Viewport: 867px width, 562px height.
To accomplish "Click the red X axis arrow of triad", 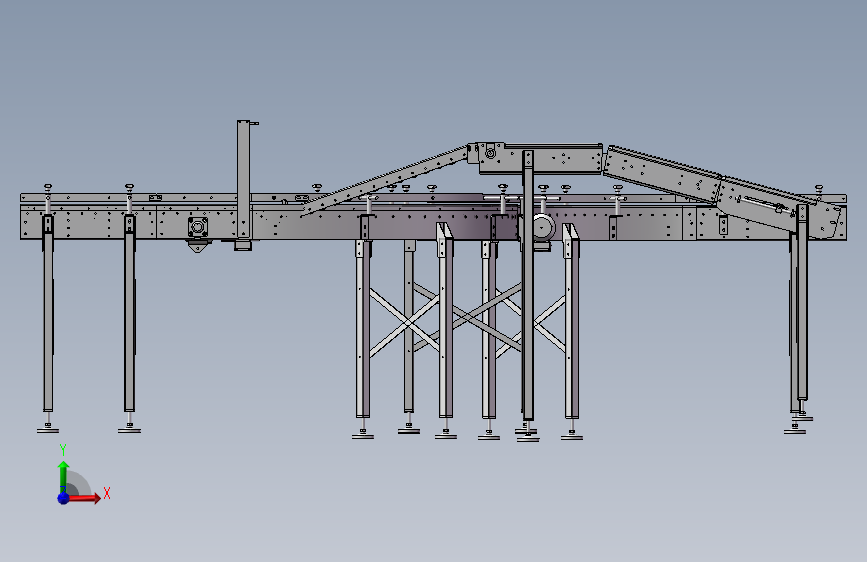I will [84, 498].
